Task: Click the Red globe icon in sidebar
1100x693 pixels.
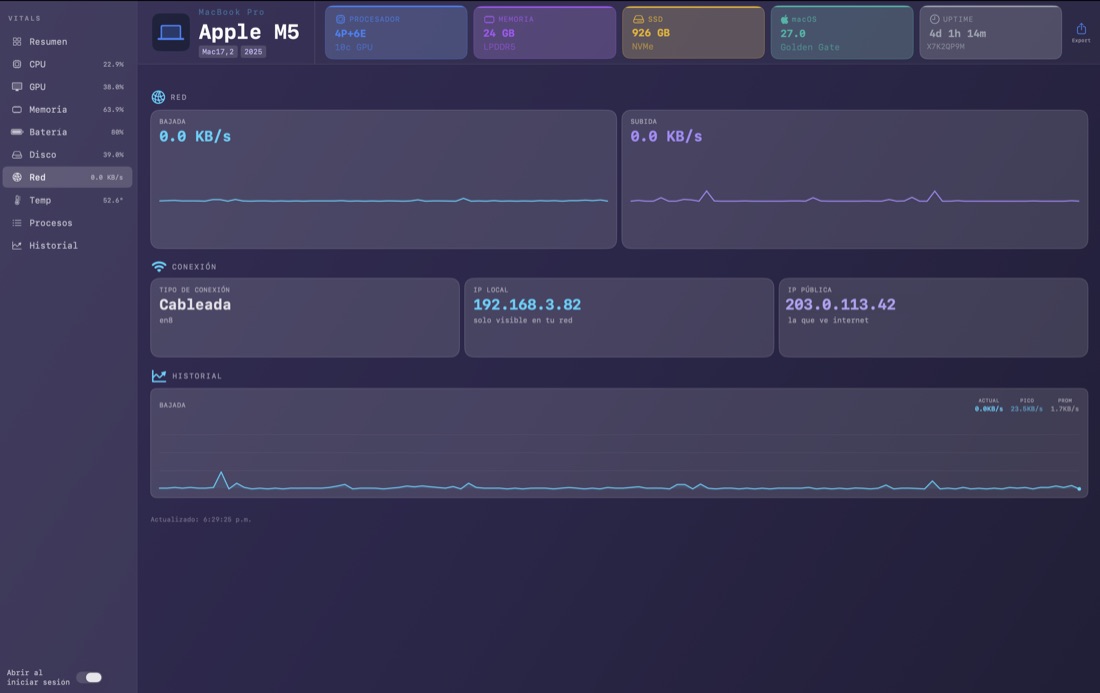Action: point(17,177)
